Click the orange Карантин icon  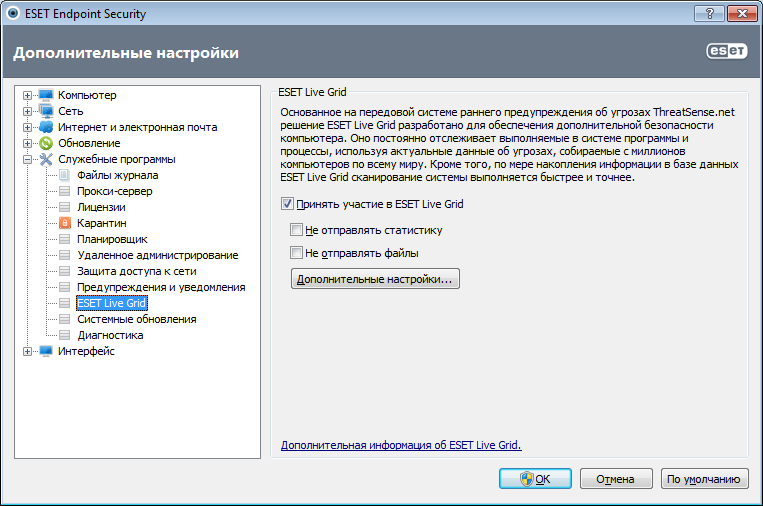[x=65, y=223]
